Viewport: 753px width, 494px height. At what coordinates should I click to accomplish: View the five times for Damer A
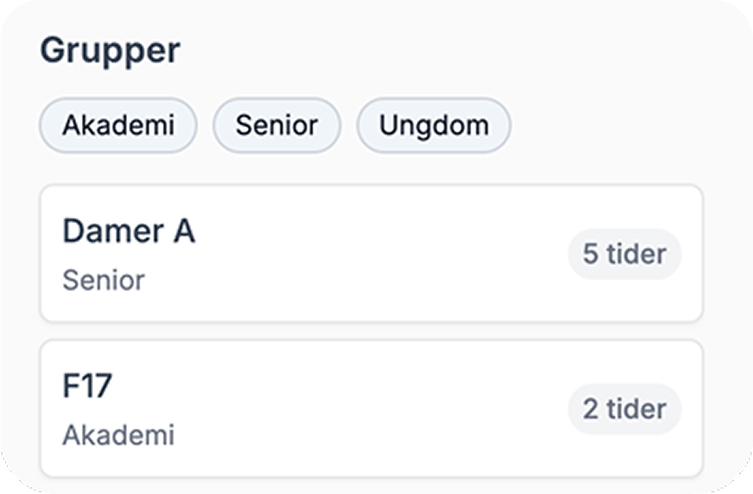(x=624, y=254)
